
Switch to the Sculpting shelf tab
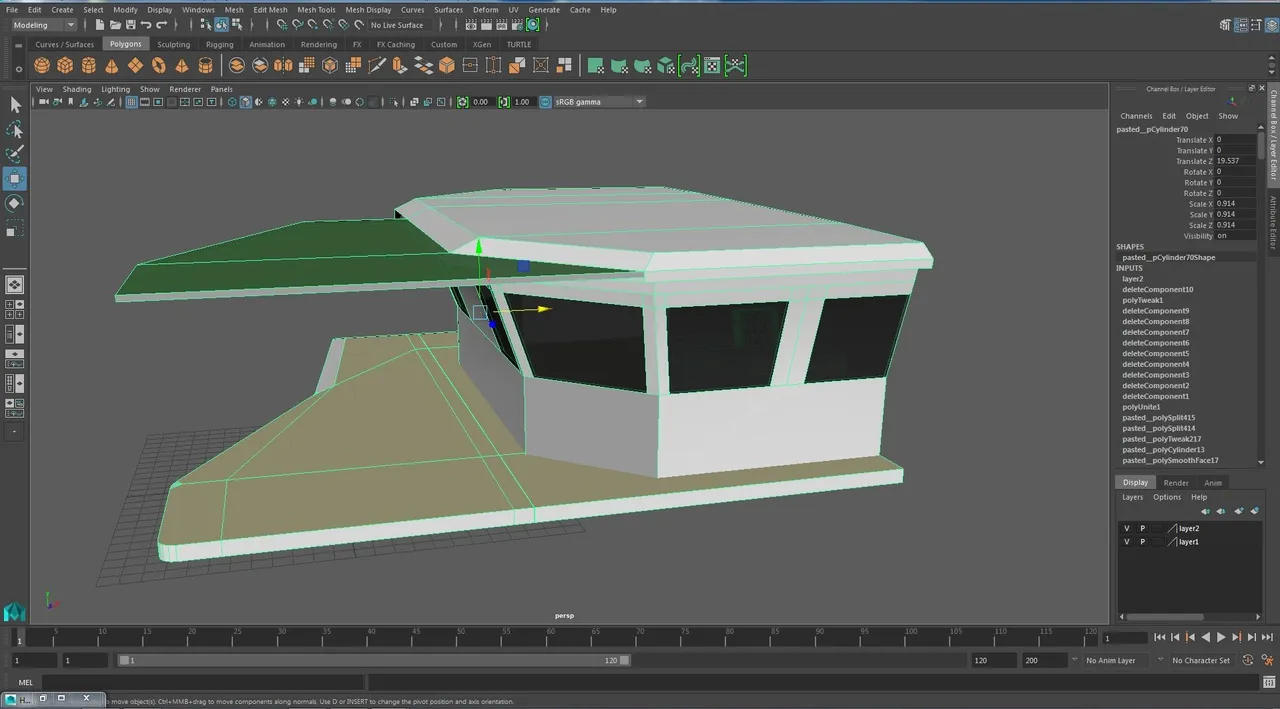click(x=173, y=44)
